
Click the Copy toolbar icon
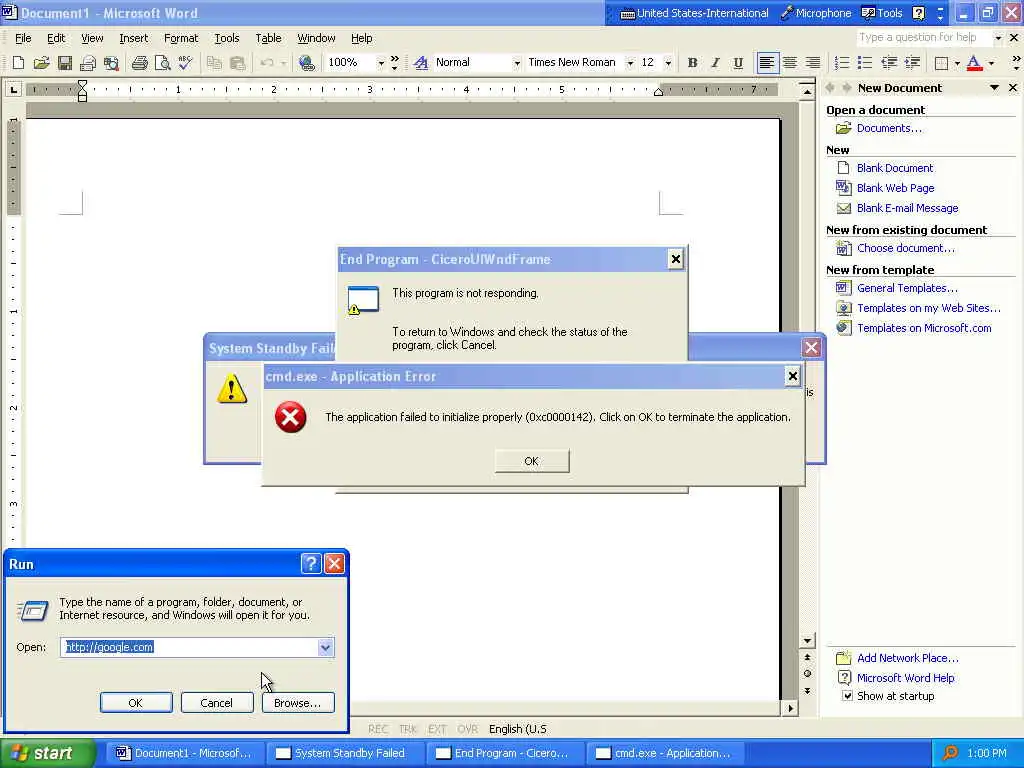tap(214, 63)
